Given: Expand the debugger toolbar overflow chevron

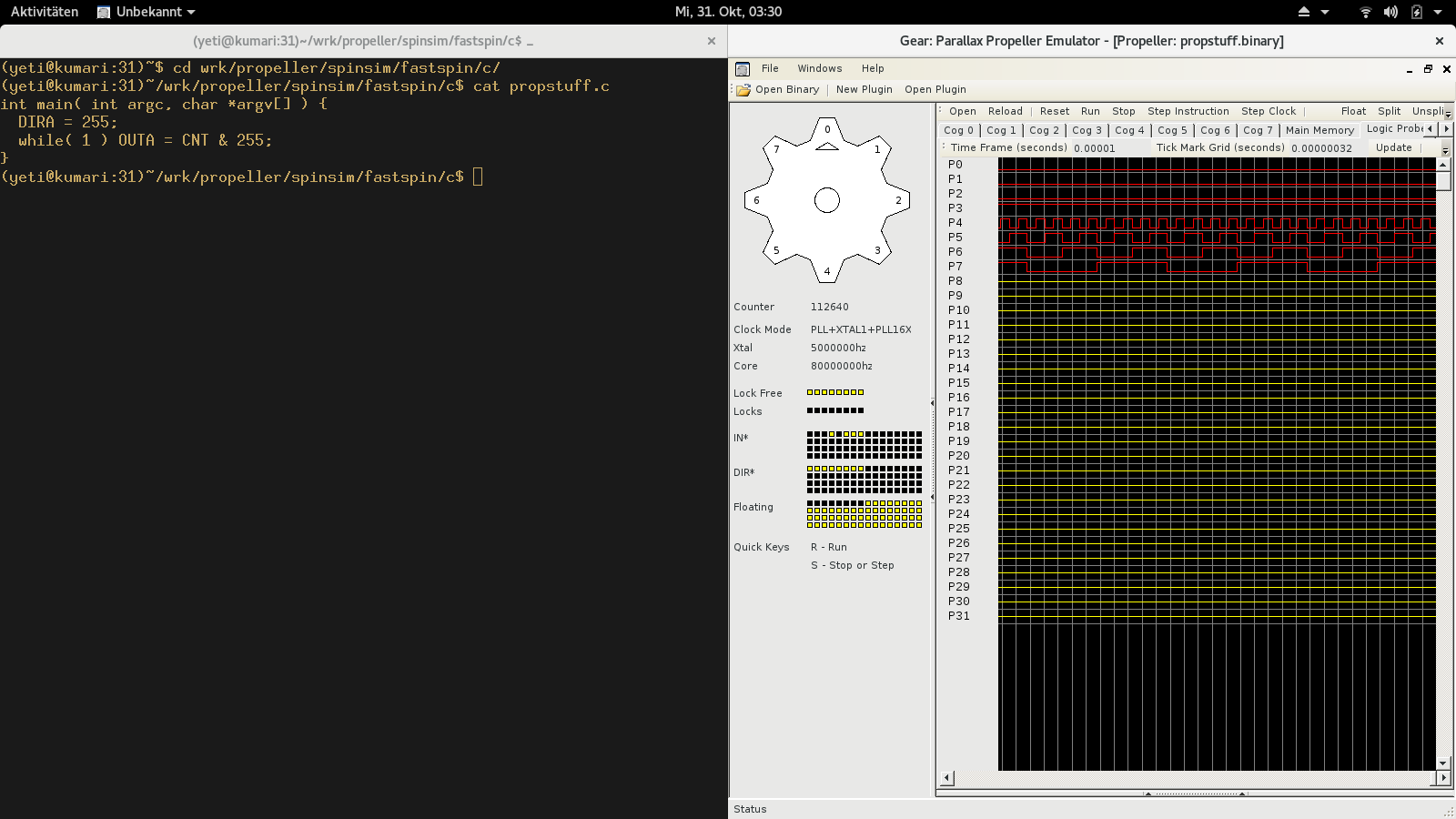Looking at the screenshot, I should point(1448,113).
